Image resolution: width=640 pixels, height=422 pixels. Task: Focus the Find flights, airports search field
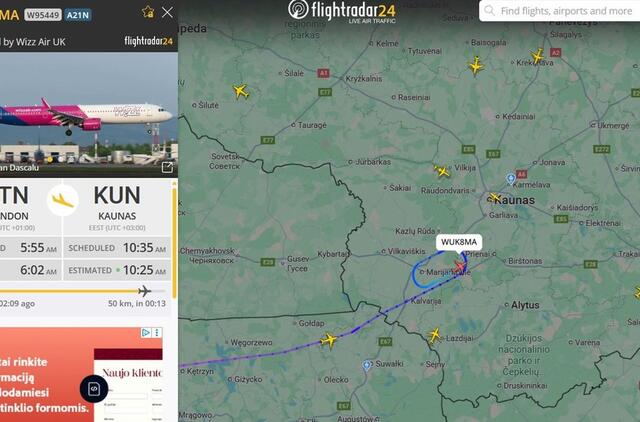[560, 11]
